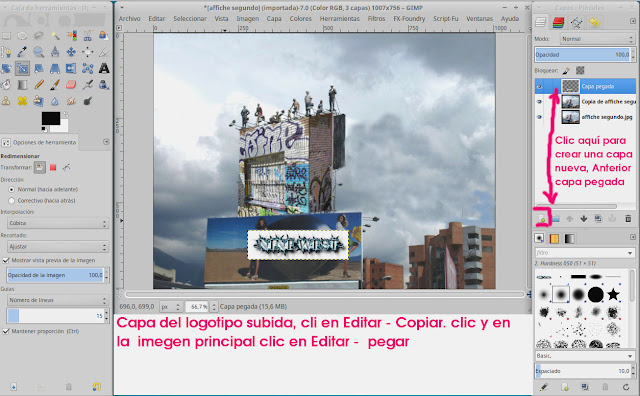Lower the layer with down arrow icon
Viewport: 640px width, 396px height.
click(584, 219)
